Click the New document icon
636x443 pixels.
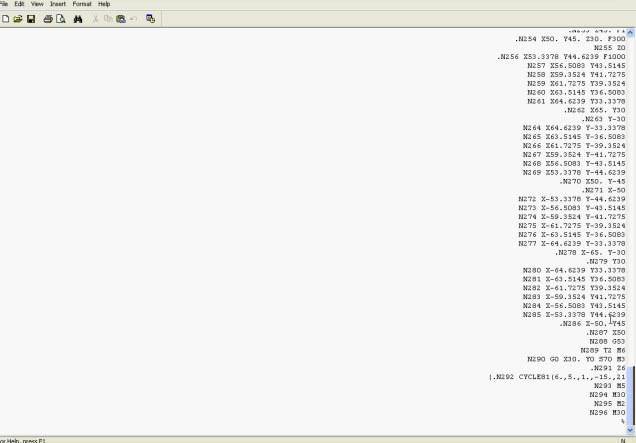click(6, 19)
